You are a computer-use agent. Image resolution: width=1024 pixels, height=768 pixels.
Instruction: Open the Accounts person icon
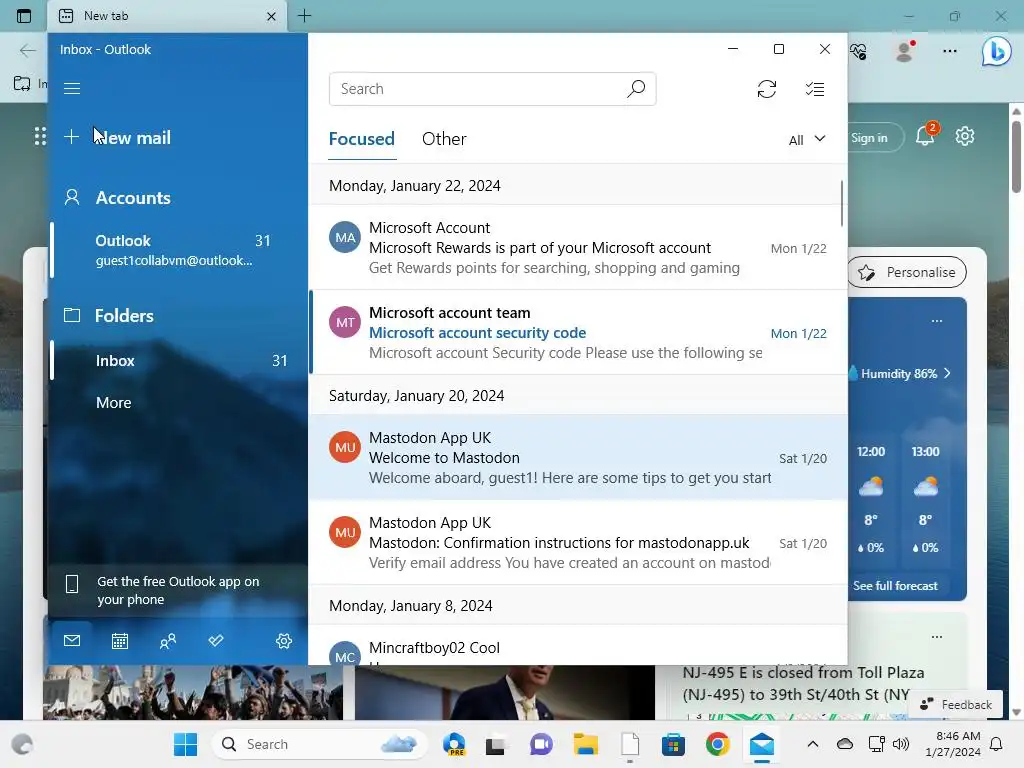tap(72, 197)
